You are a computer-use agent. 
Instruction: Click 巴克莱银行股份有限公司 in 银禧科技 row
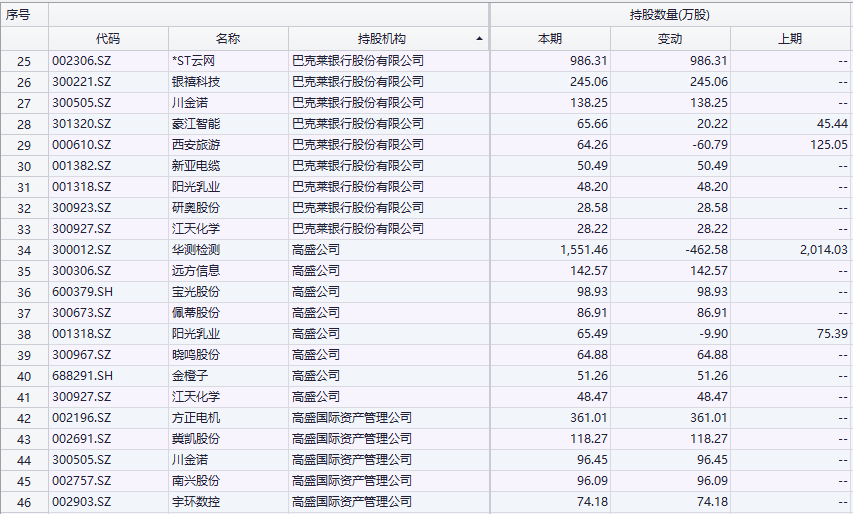tap(358, 82)
